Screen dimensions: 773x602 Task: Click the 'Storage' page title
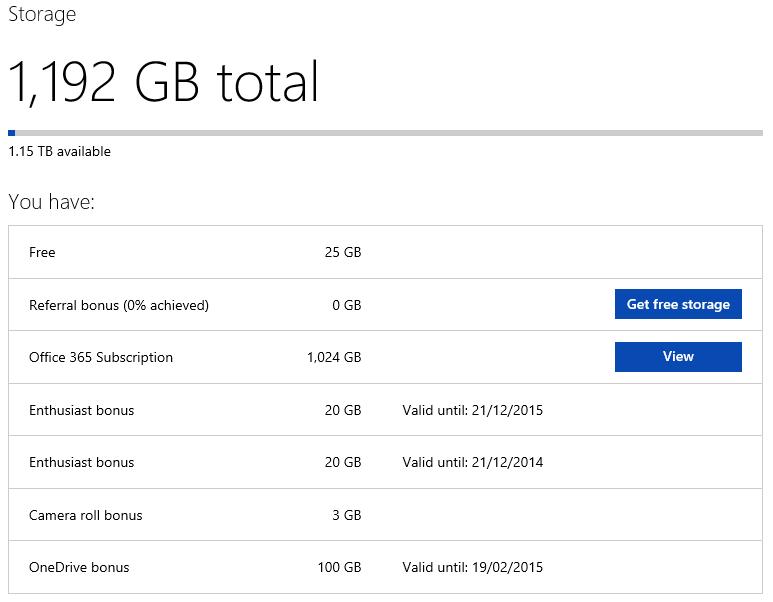click(42, 14)
